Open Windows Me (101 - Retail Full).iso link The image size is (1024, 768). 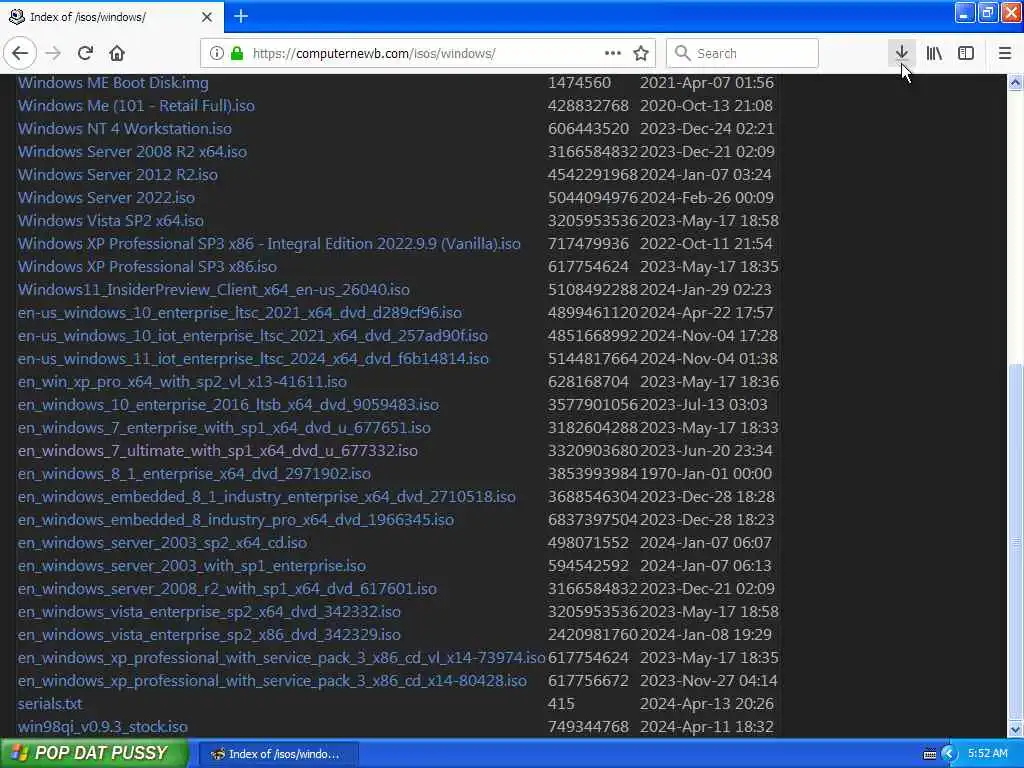(136, 106)
